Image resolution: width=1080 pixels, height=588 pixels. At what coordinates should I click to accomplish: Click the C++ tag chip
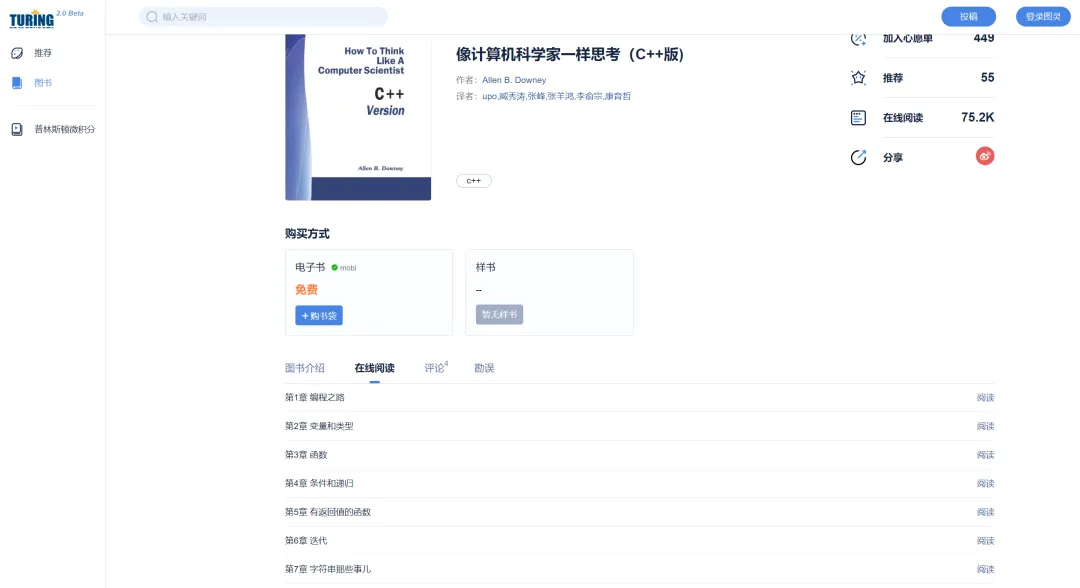coord(474,181)
